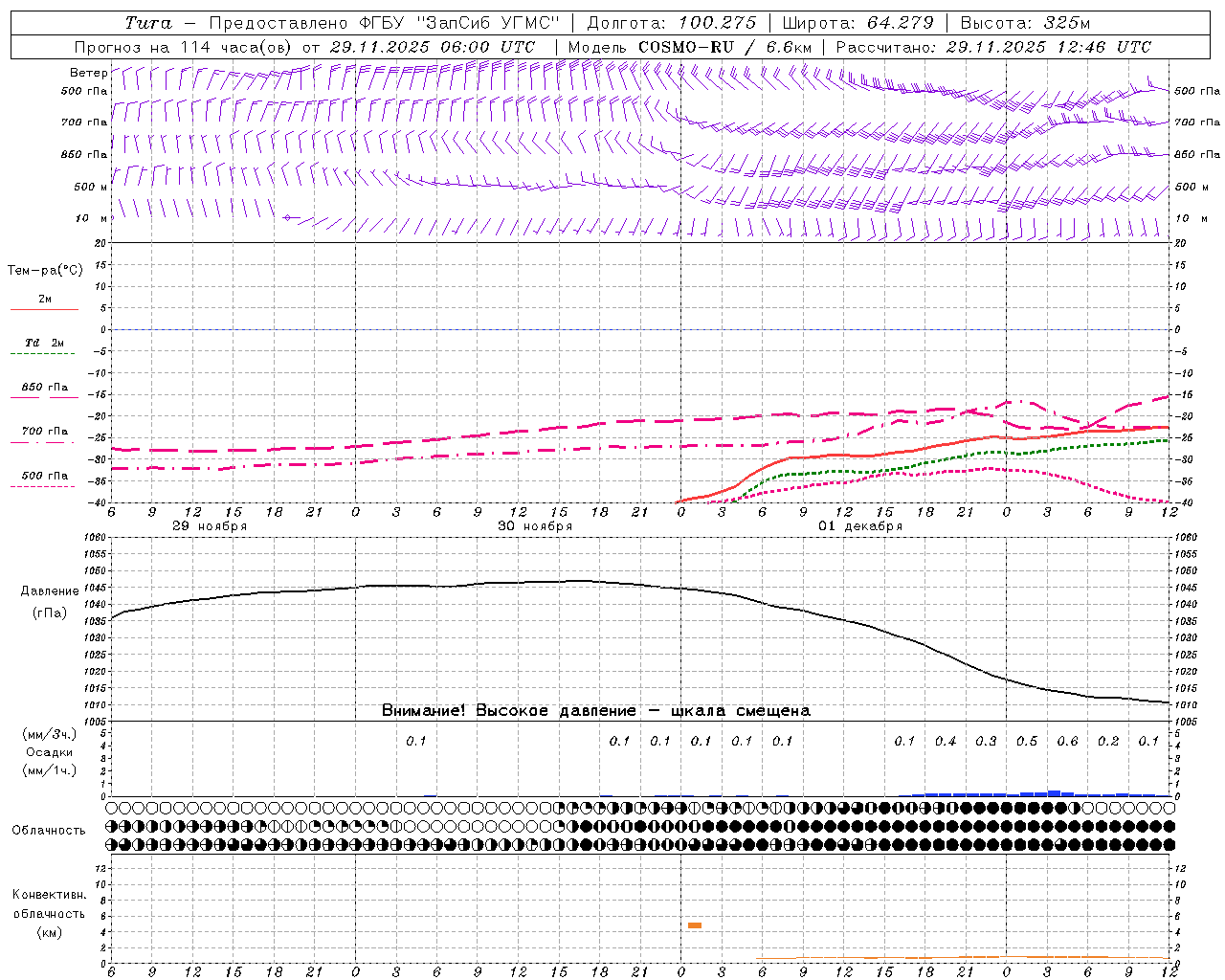Click "850 гПа" entry in temperature legend
The height and width of the screenshot is (980, 1225).
click(45, 388)
